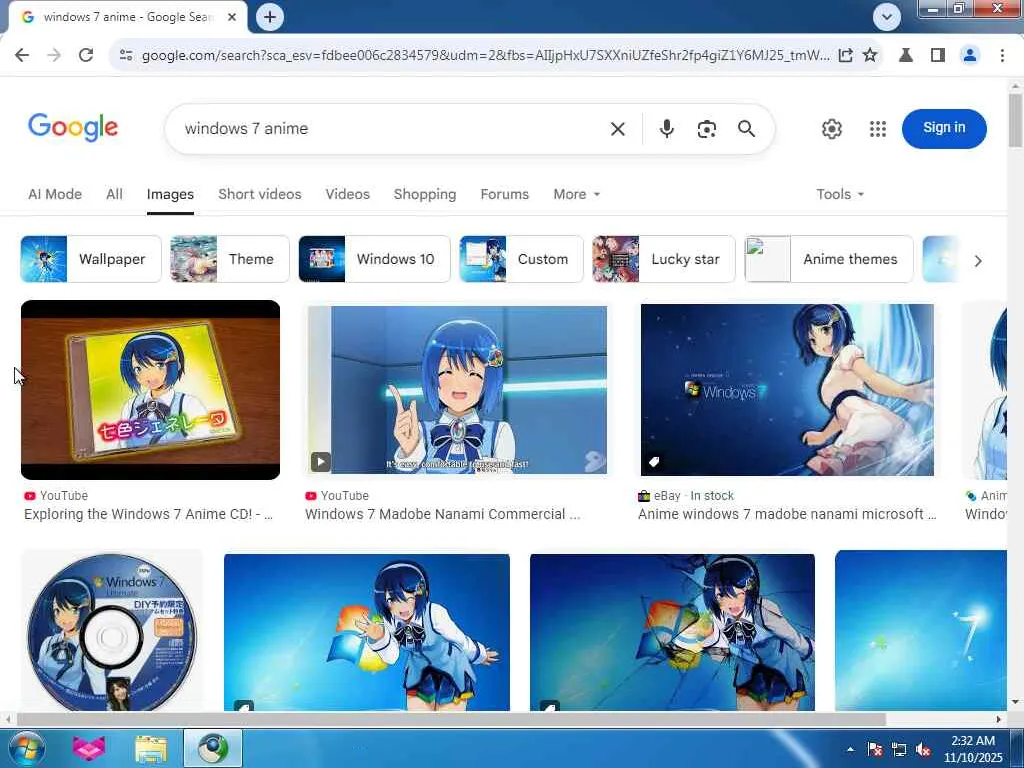Viewport: 1024px width, 768px height.
Task: Open Google apps grid
Action: 878,129
